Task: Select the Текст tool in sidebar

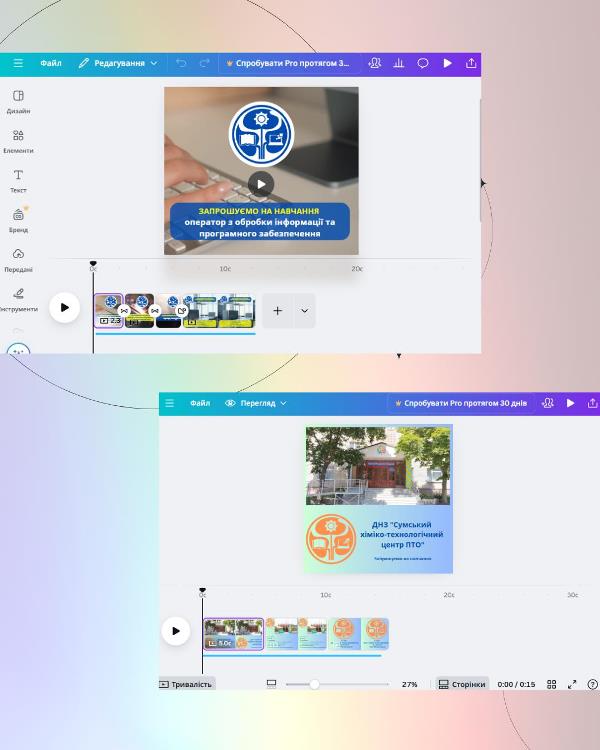Action: [x=18, y=180]
